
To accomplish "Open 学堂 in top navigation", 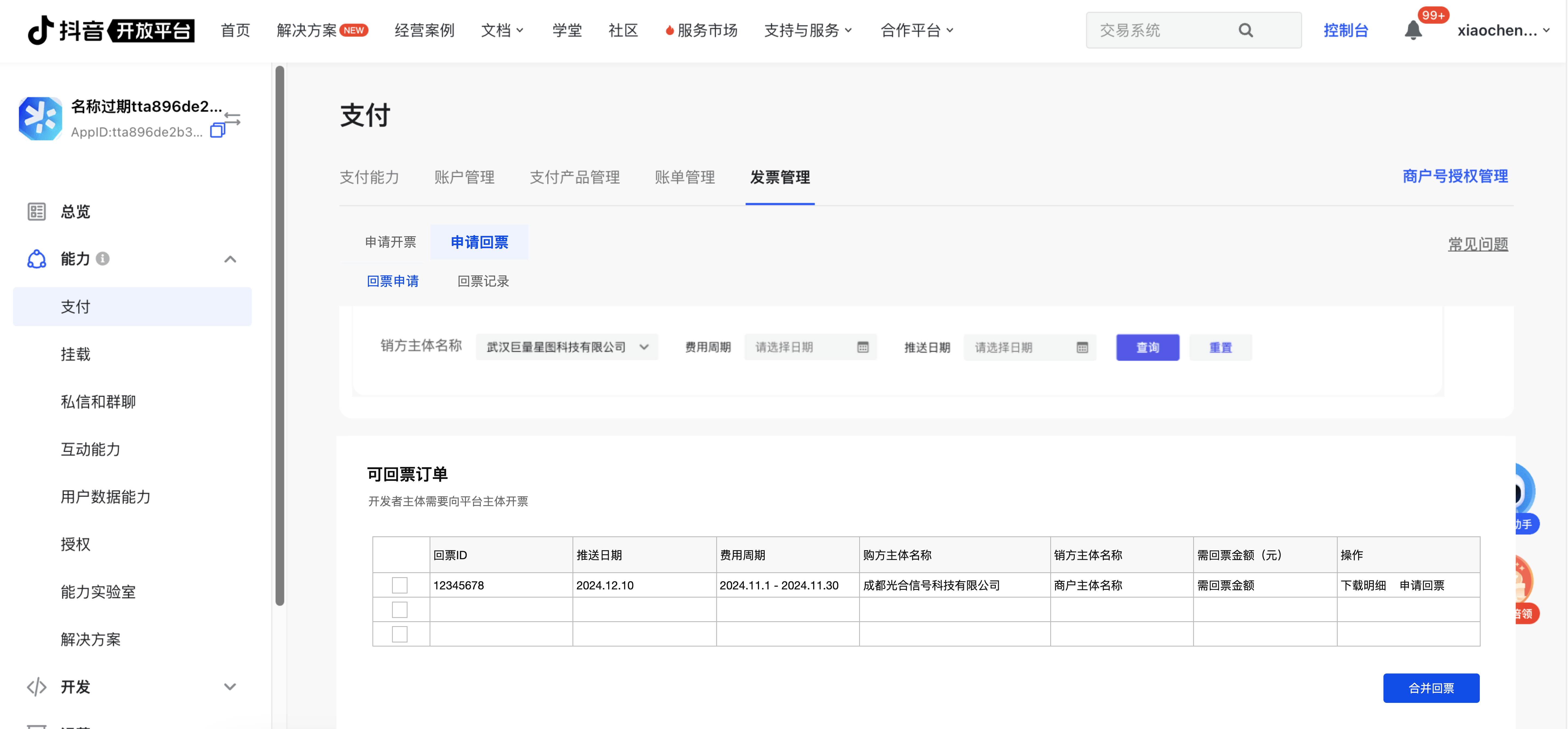I will click(567, 30).
